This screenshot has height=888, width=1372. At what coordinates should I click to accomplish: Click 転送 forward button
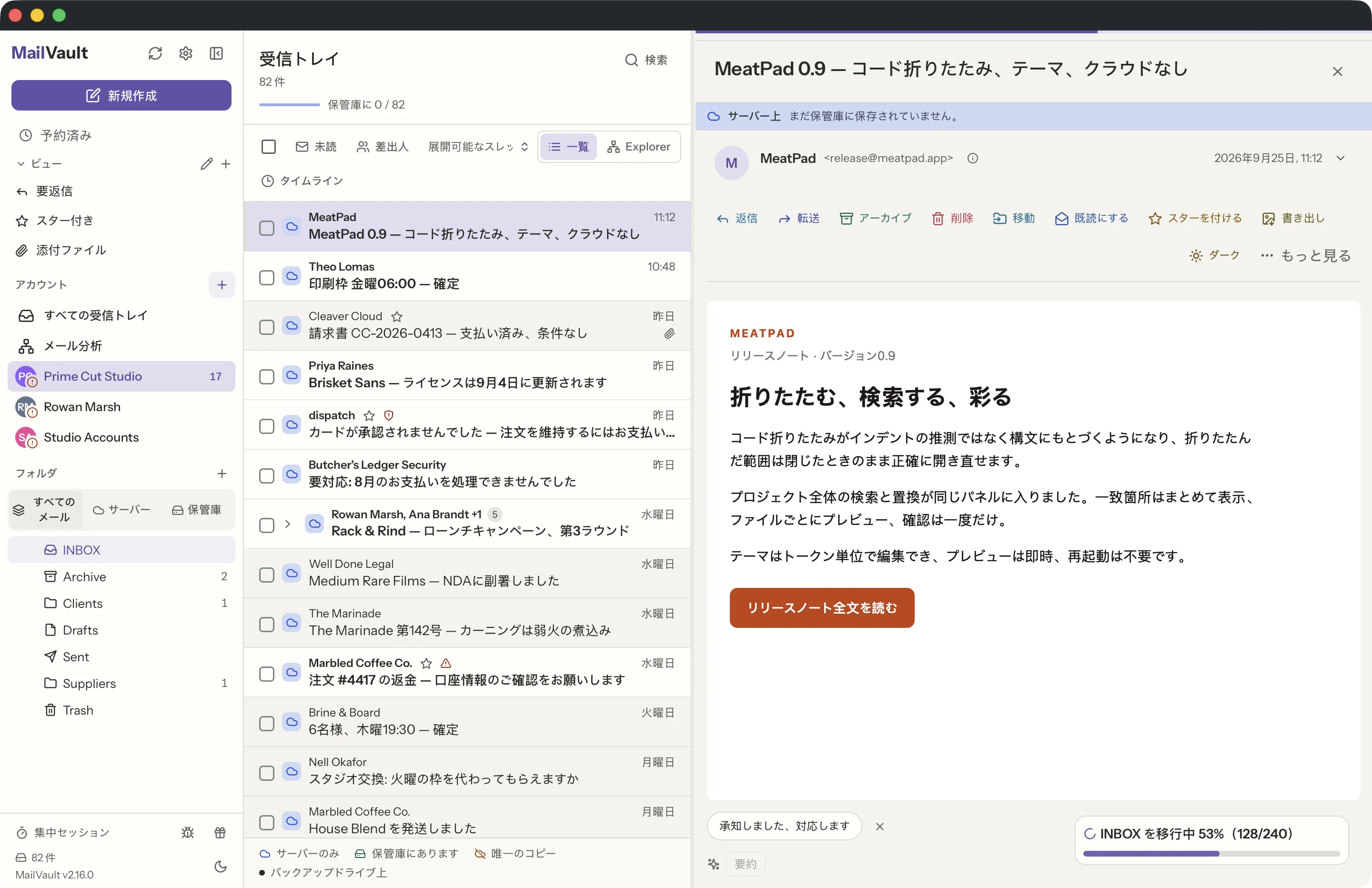click(x=798, y=219)
